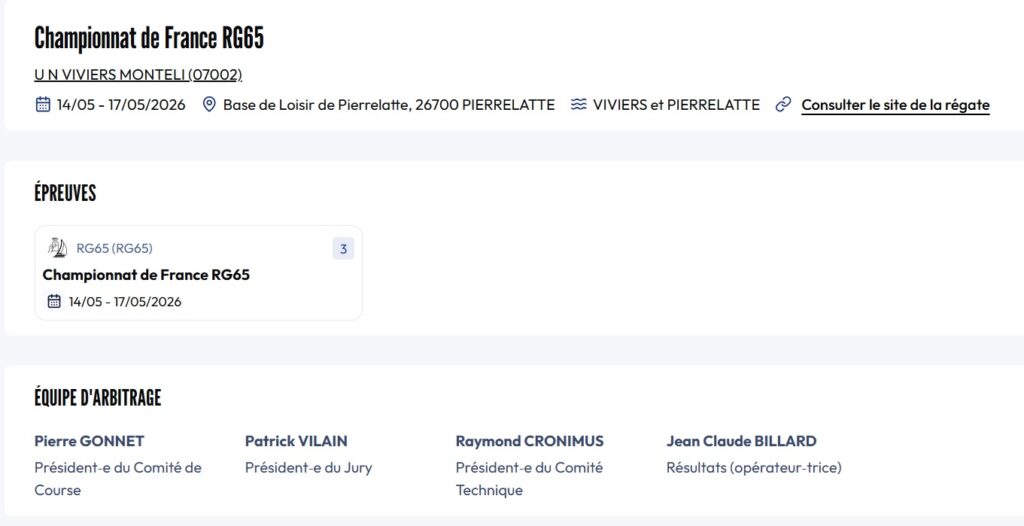Open Consulter le site de la régate
This screenshot has width=1024, height=526.
895,105
